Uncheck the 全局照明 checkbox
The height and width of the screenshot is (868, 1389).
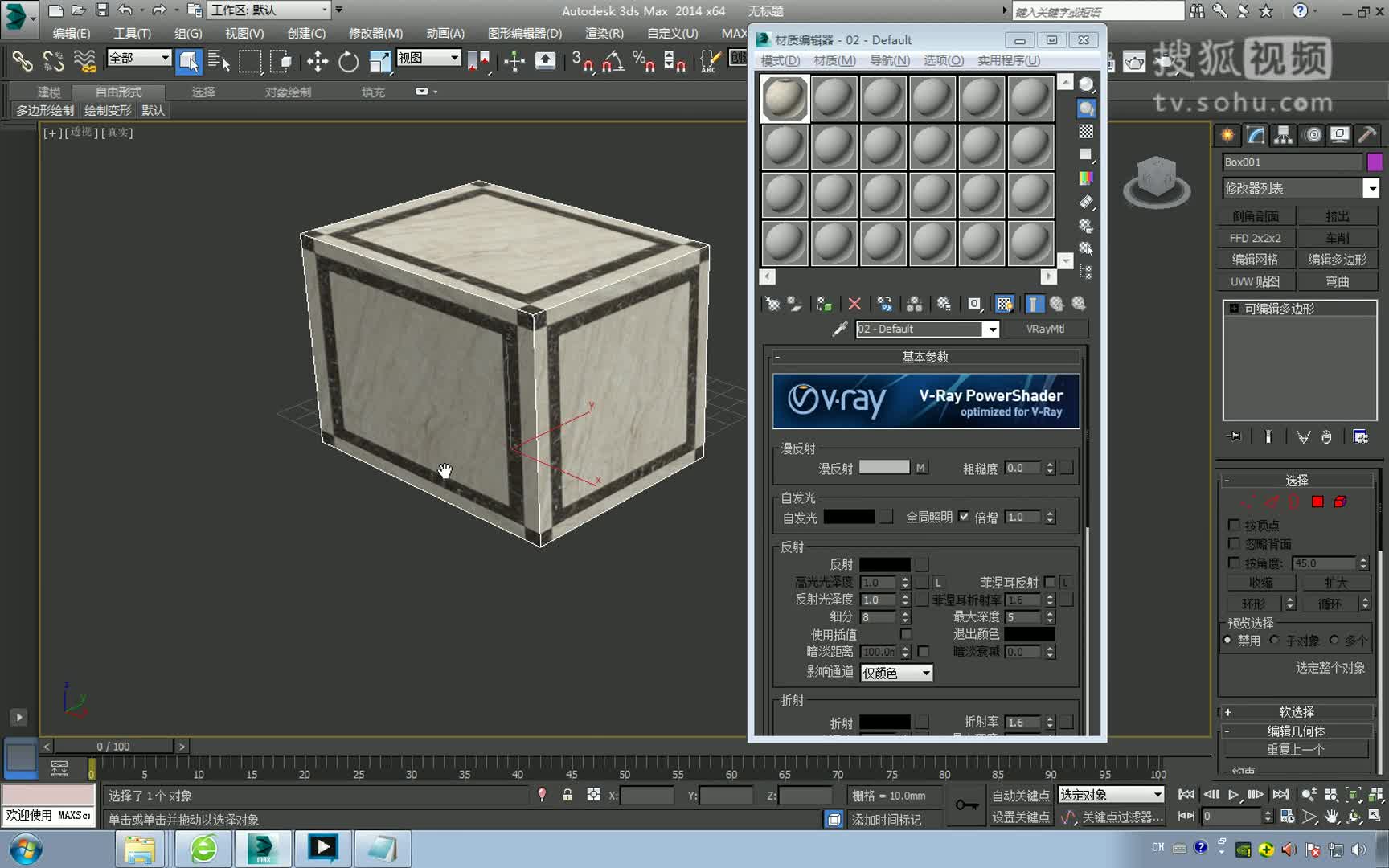(964, 517)
